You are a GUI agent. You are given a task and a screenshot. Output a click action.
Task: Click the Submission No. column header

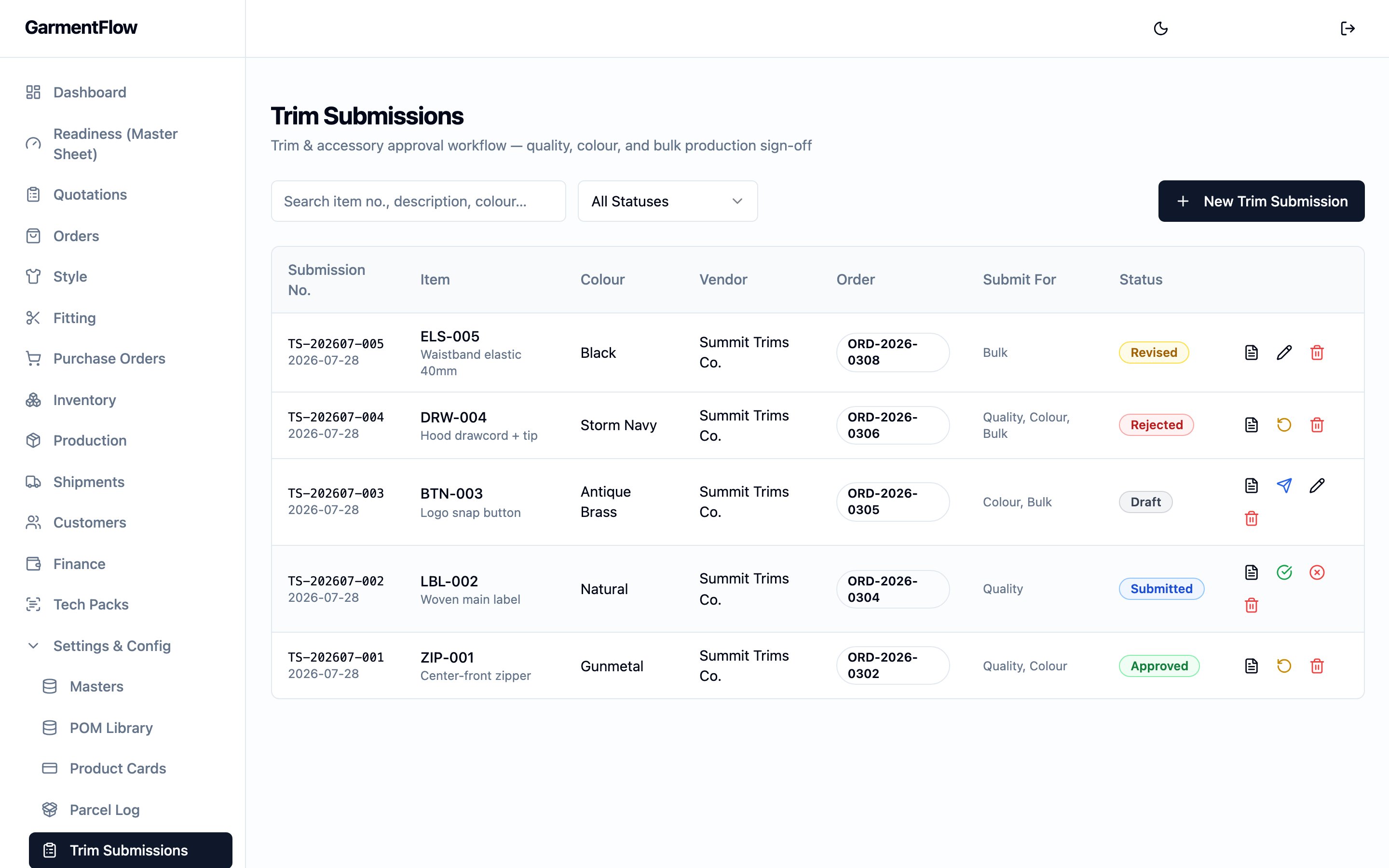[x=327, y=280]
